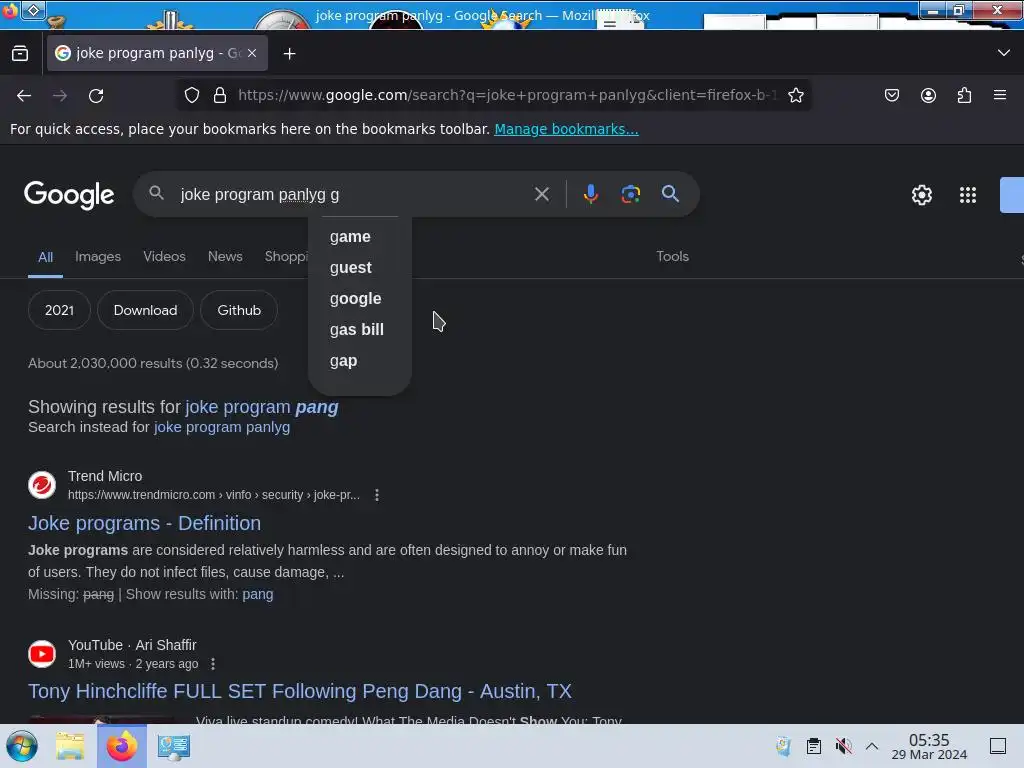Expand hidden system tray icons arrow
The image size is (1024, 768).
point(872,746)
